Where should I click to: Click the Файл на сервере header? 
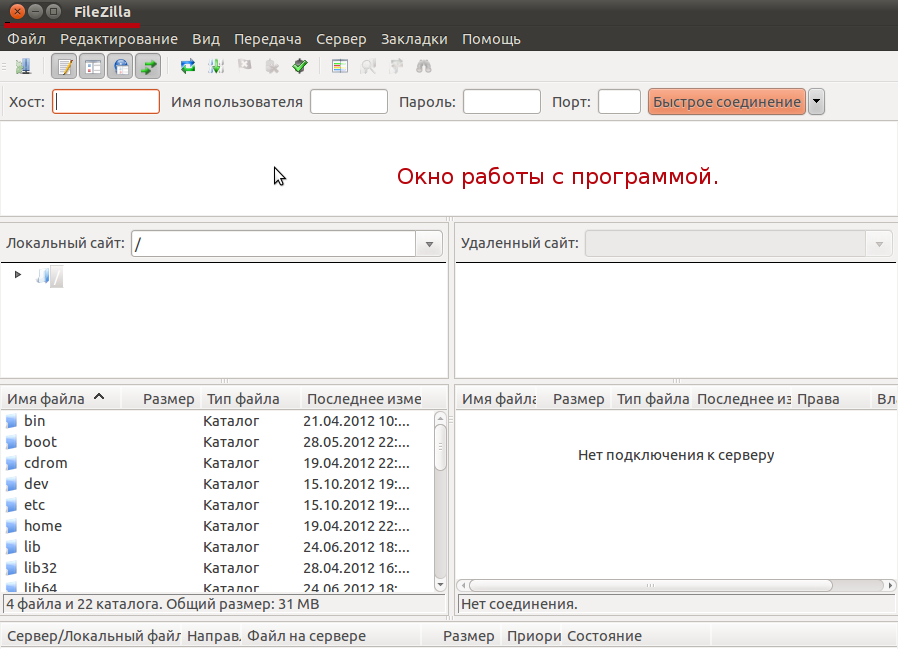click(x=306, y=636)
